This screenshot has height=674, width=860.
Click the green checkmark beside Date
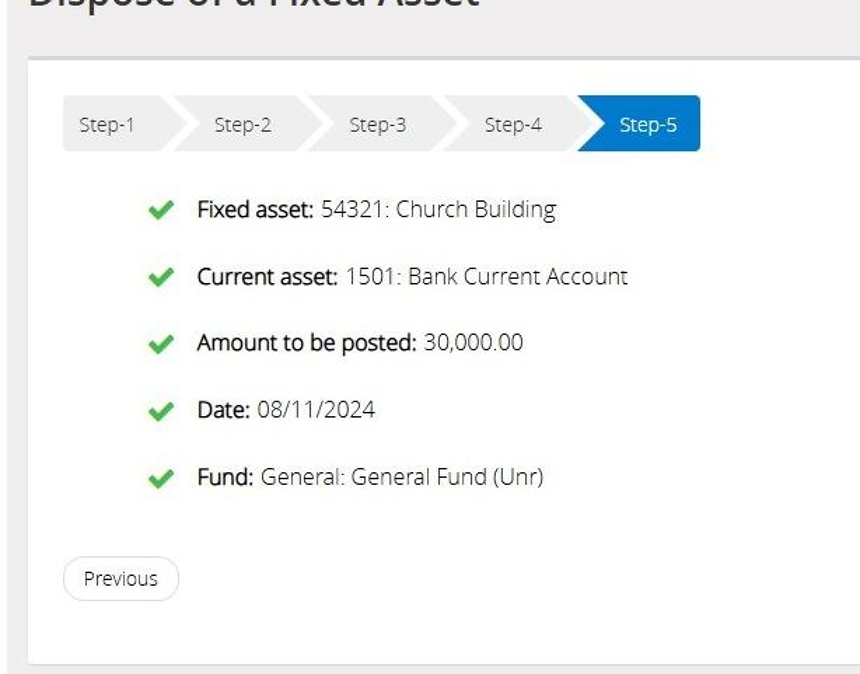point(160,411)
